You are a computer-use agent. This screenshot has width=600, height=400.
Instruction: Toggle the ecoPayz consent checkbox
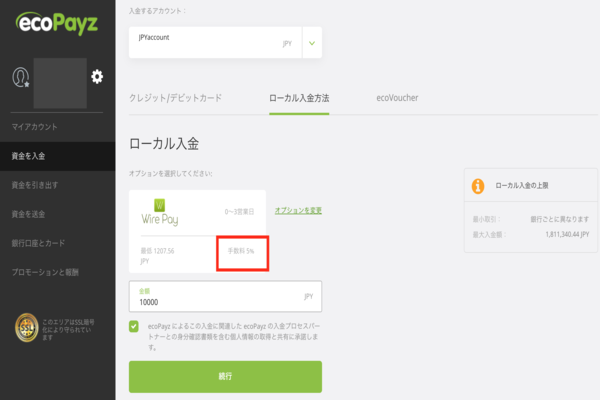click(134, 327)
